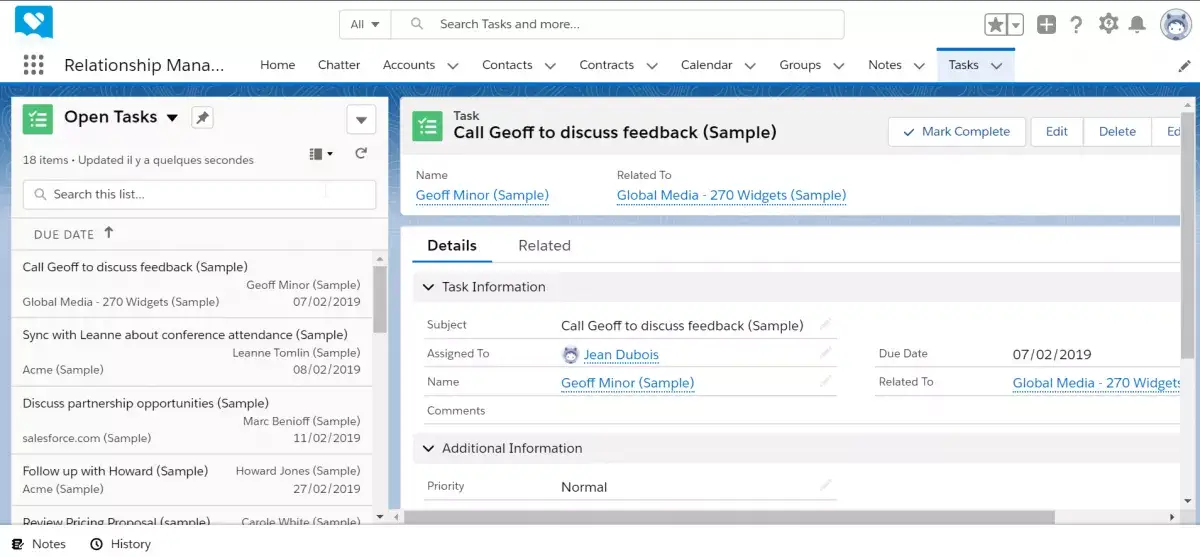Click the Search this list field
Image resolution: width=1200 pixels, height=557 pixels.
[199, 194]
